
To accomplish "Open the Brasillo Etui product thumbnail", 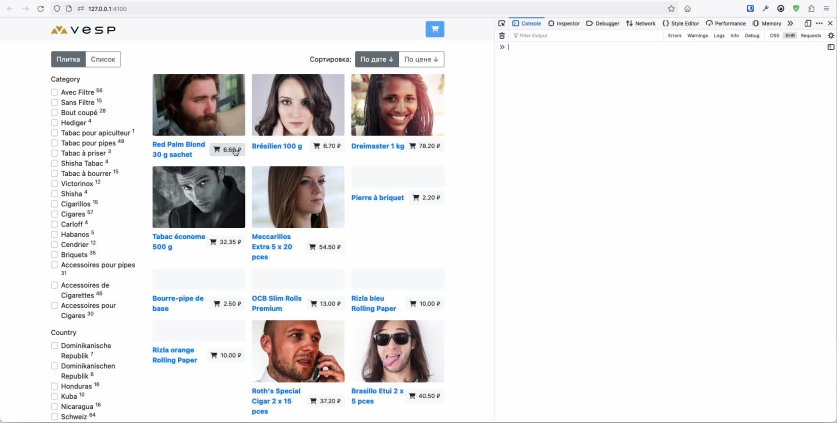I will (x=398, y=351).
